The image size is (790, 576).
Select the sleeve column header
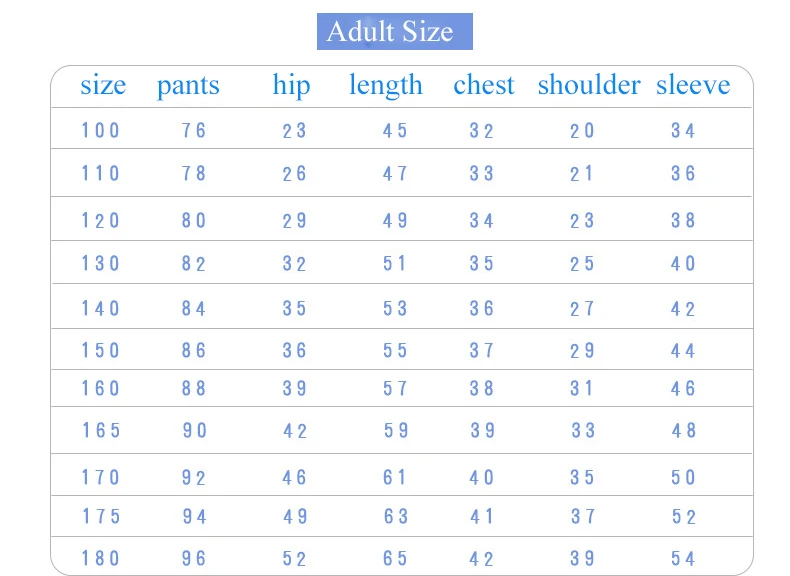pyautogui.click(x=693, y=85)
